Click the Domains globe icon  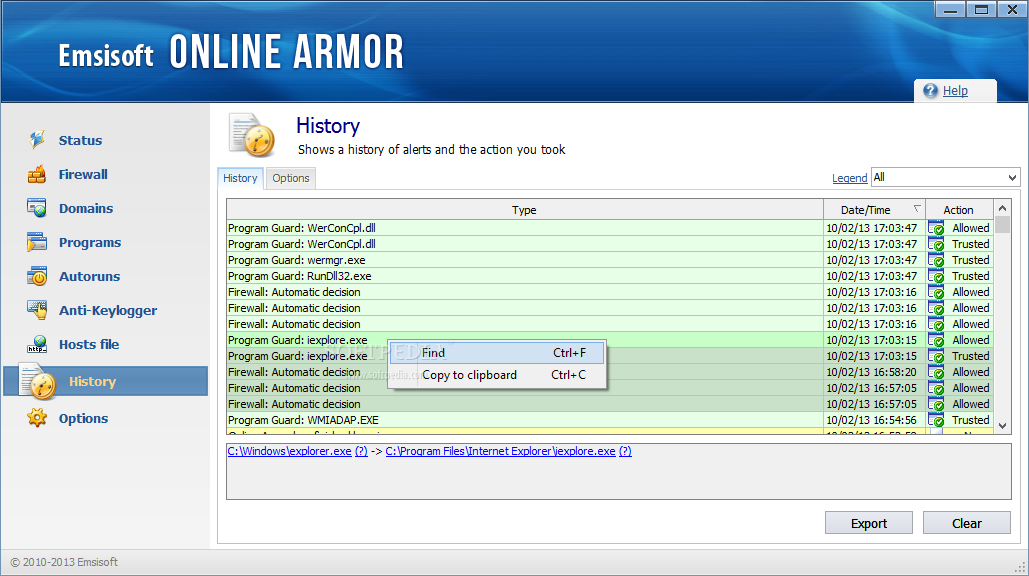pos(37,208)
